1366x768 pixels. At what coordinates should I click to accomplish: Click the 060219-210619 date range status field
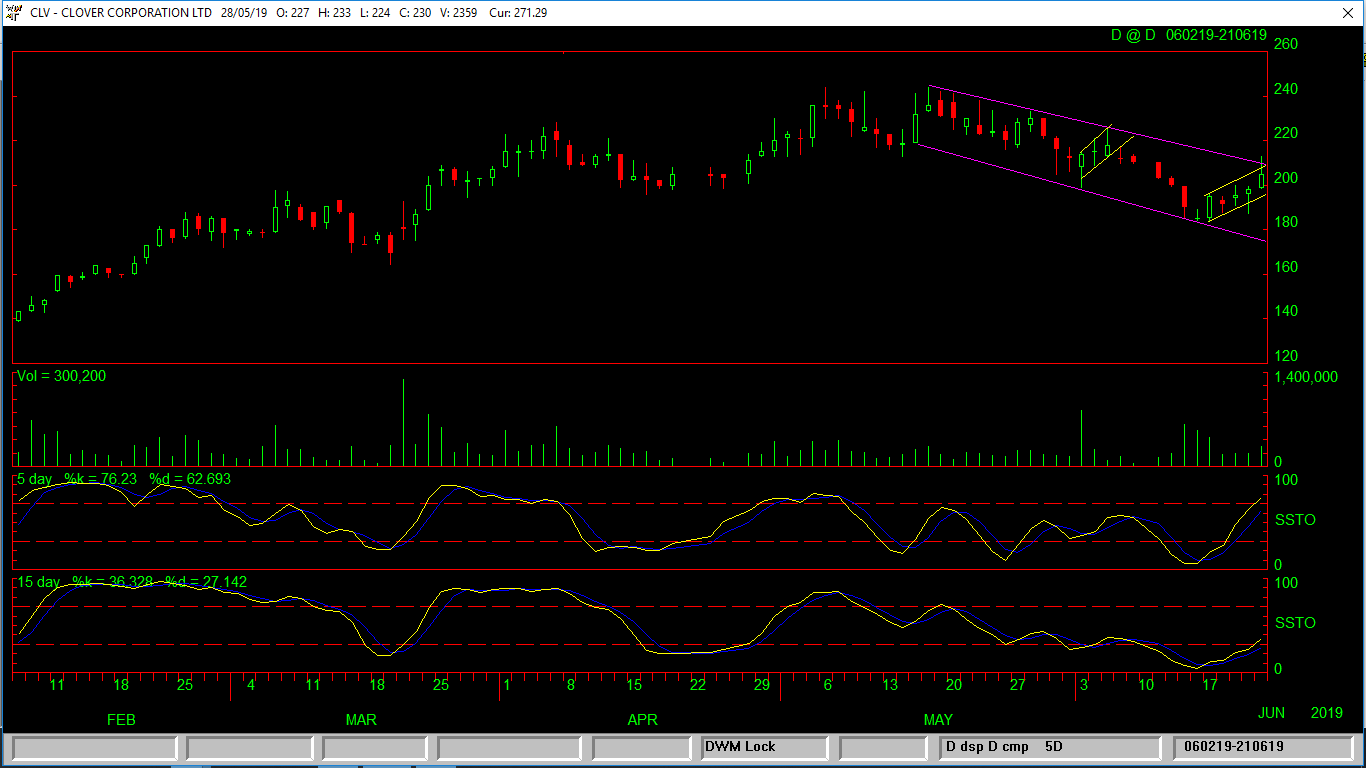click(1262, 747)
